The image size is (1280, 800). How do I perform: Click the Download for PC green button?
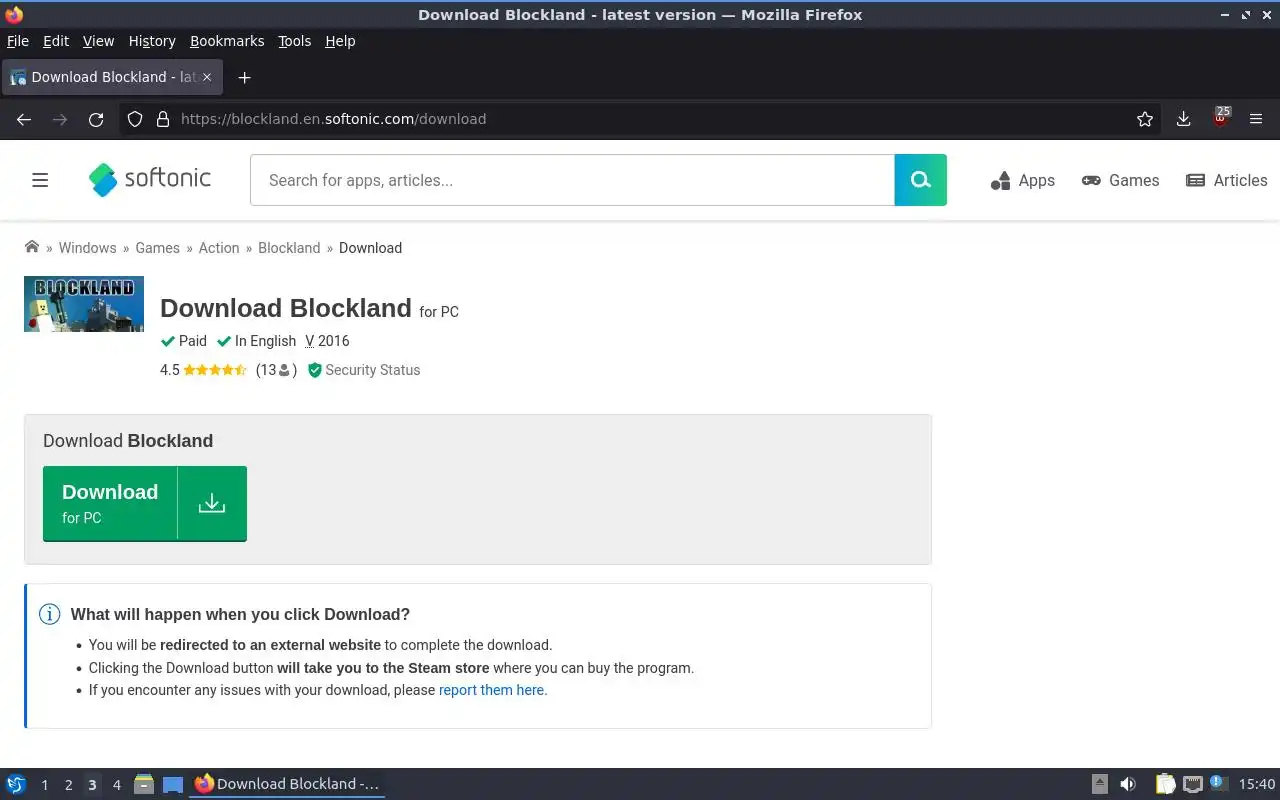[145, 503]
